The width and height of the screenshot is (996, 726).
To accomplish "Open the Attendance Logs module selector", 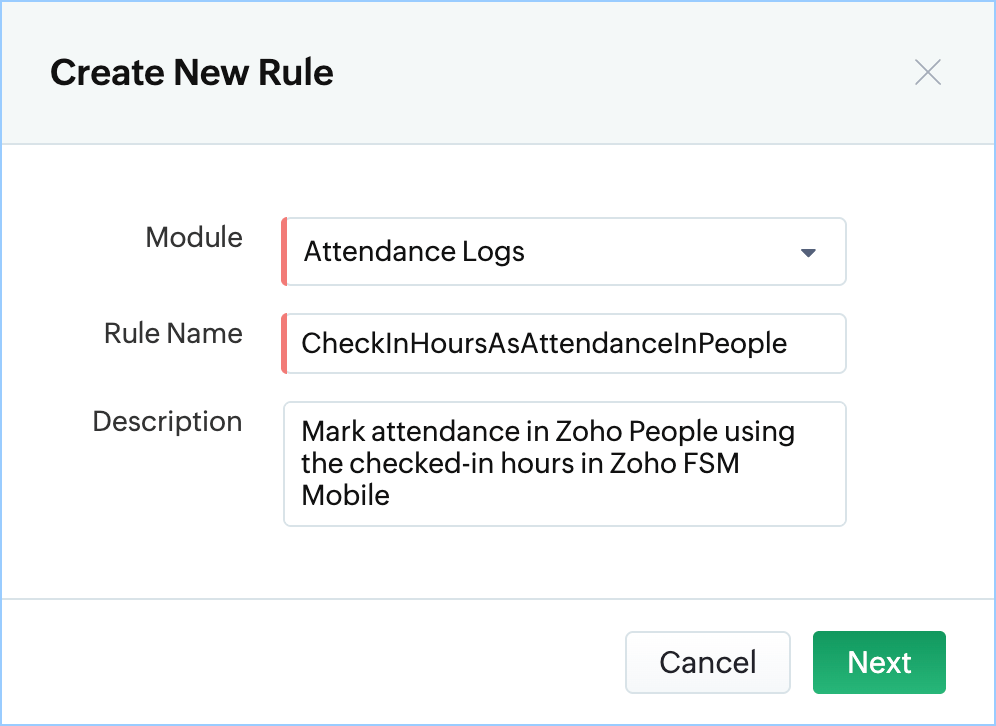I will coord(564,252).
